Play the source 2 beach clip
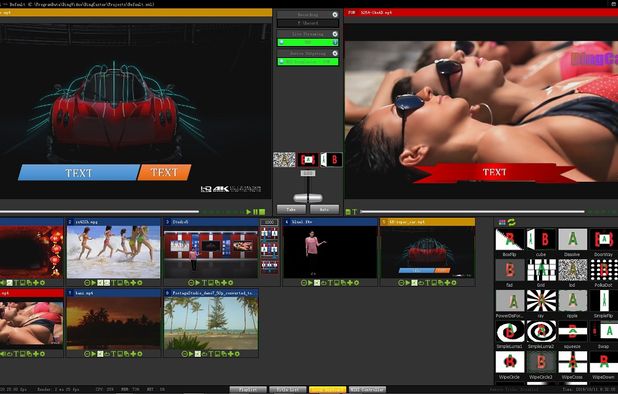The image size is (618, 394). 93,283
